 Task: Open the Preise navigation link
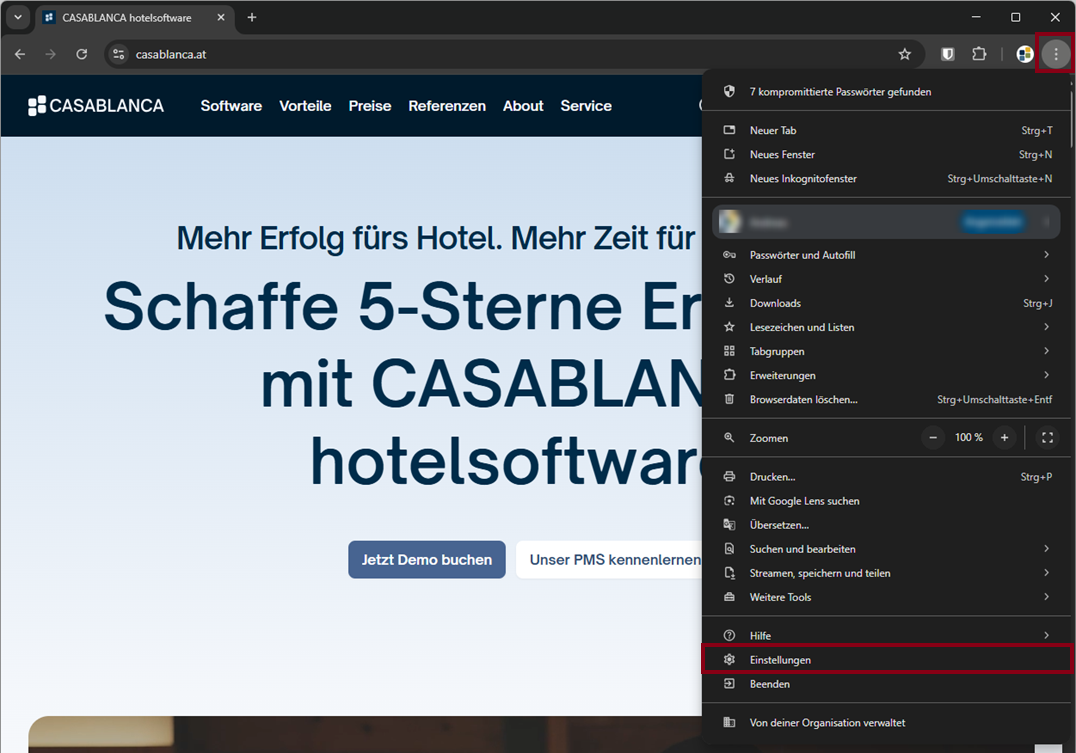369,106
